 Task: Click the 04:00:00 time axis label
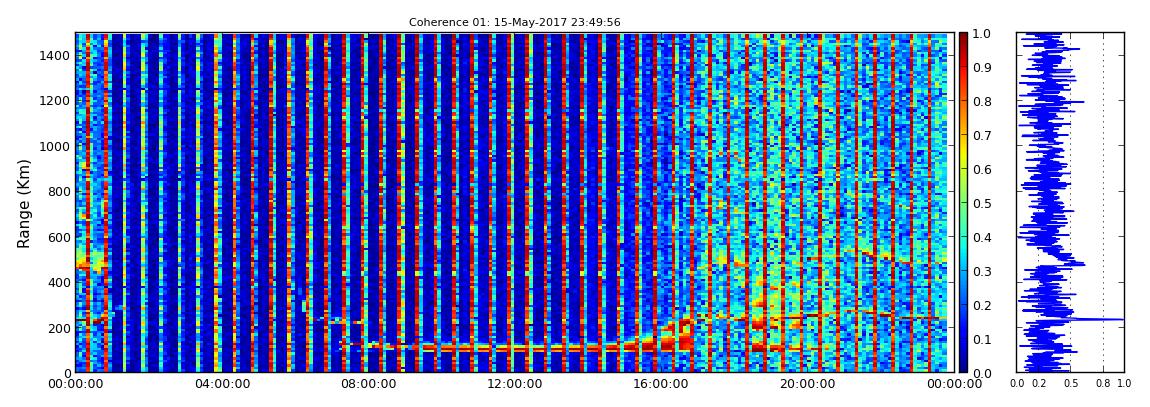221,384
